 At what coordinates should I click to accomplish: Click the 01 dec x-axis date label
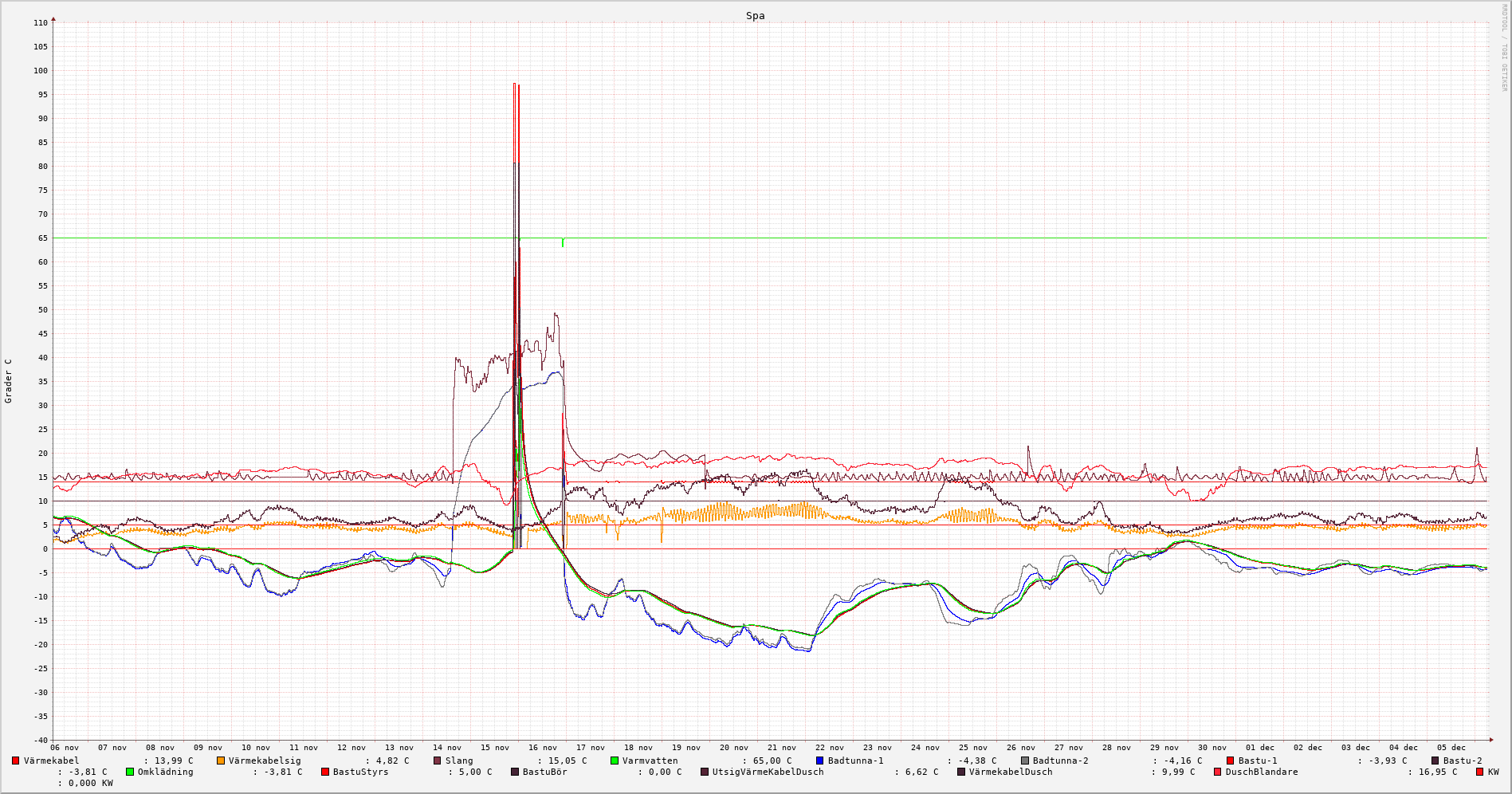tap(1260, 748)
